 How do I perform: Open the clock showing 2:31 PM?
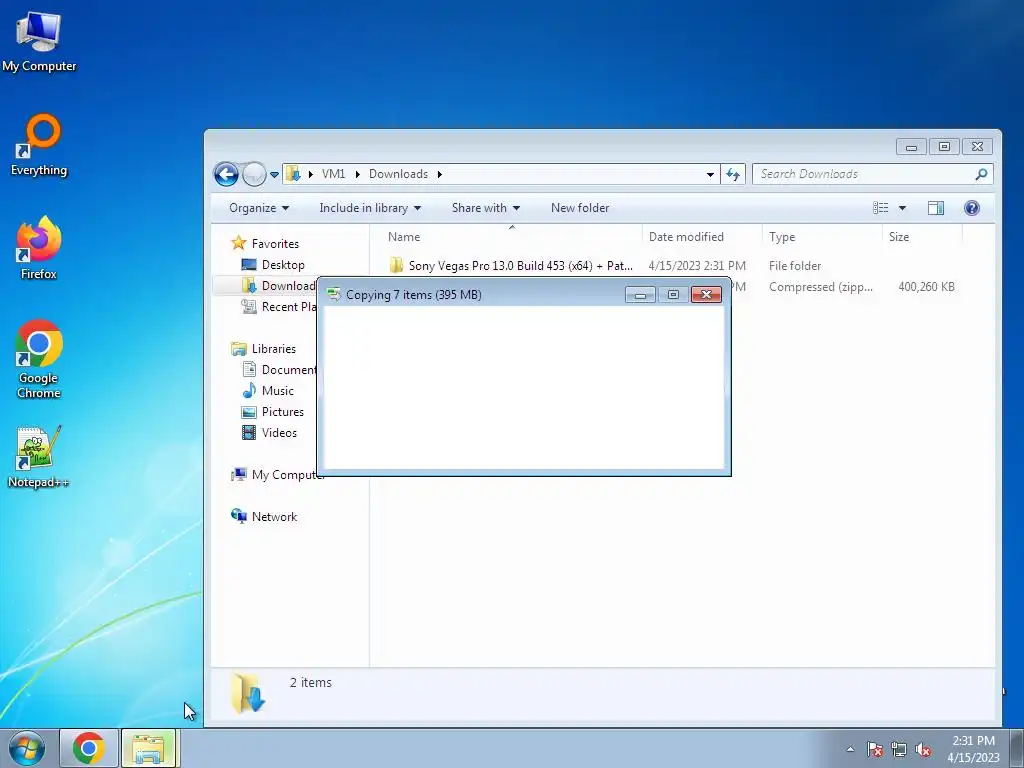pyautogui.click(x=973, y=749)
